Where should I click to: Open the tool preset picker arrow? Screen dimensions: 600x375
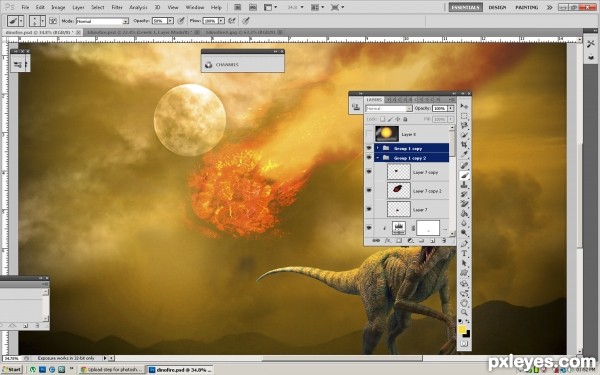click(x=21, y=21)
